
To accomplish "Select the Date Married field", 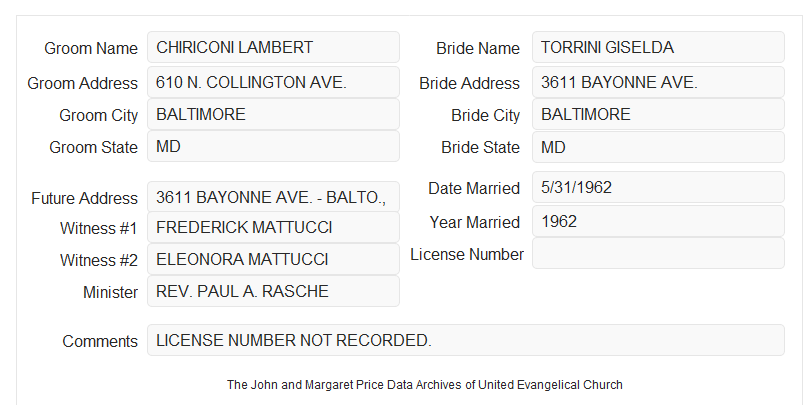I will 658,187.
